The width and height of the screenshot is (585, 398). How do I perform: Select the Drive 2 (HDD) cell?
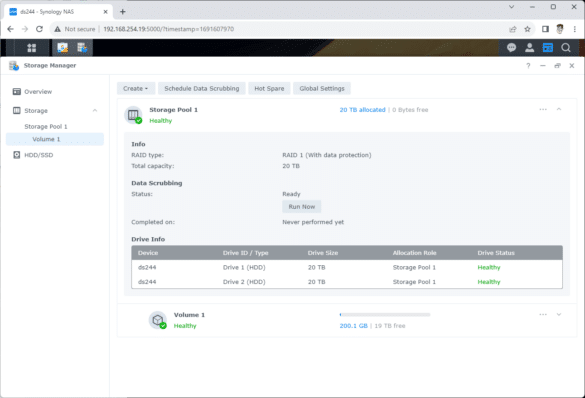[x=244, y=282]
